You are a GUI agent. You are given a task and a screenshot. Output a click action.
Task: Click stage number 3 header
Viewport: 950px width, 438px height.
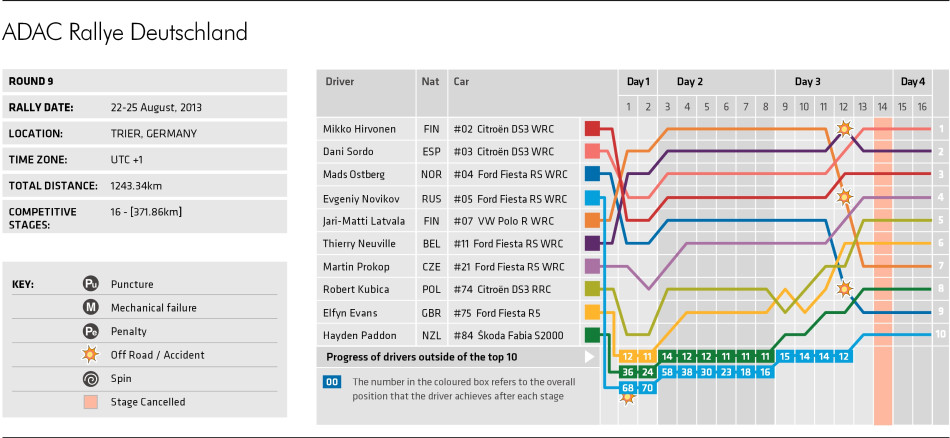coord(667,107)
